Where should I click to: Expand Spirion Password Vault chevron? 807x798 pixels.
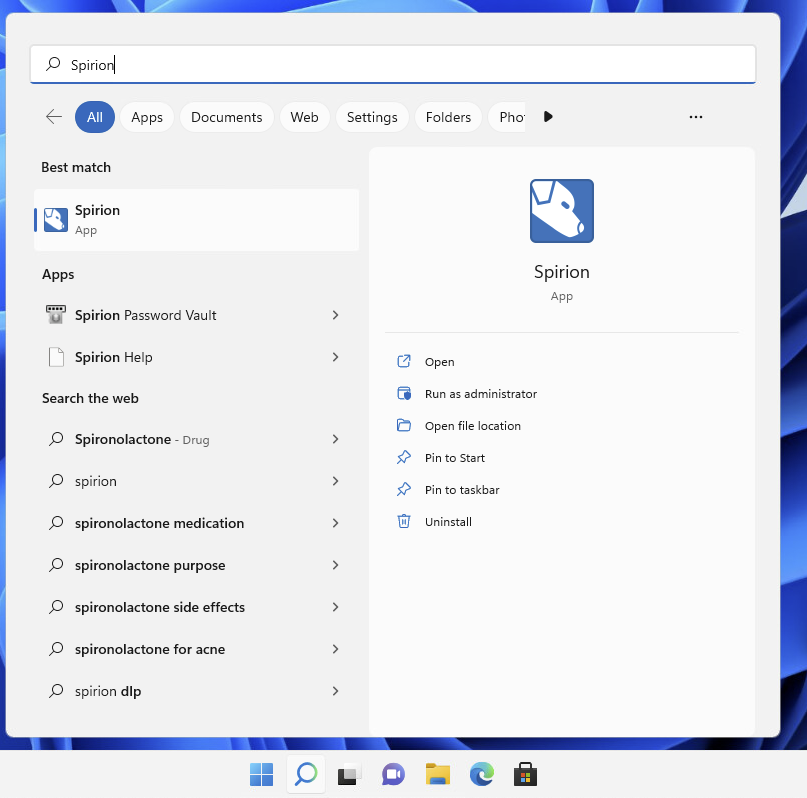pos(336,315)
